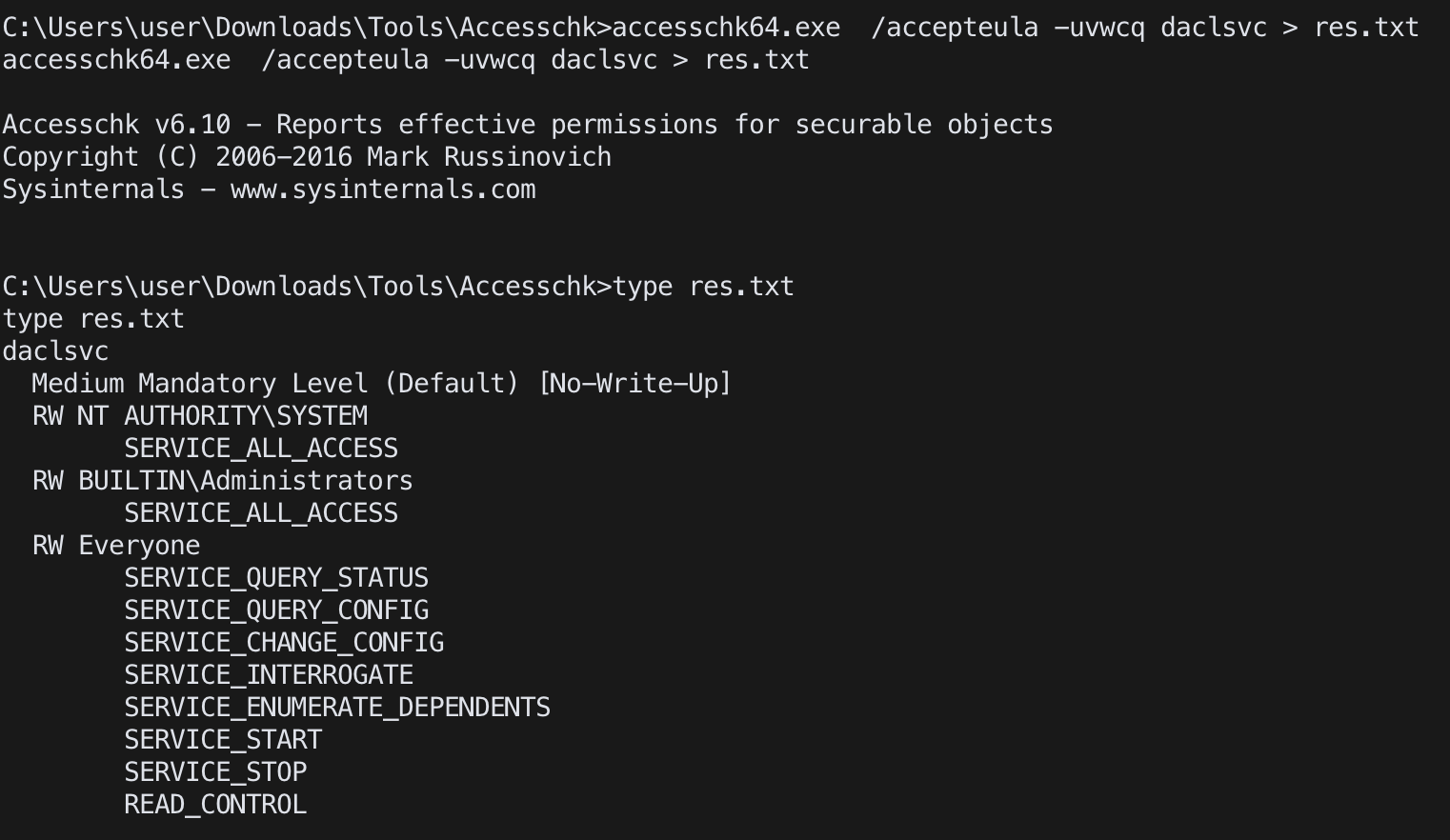Click the SERVICE_QUERY_CONFIG text
The height and width of the screenshot is (840, 1450).
coord(276,610)
